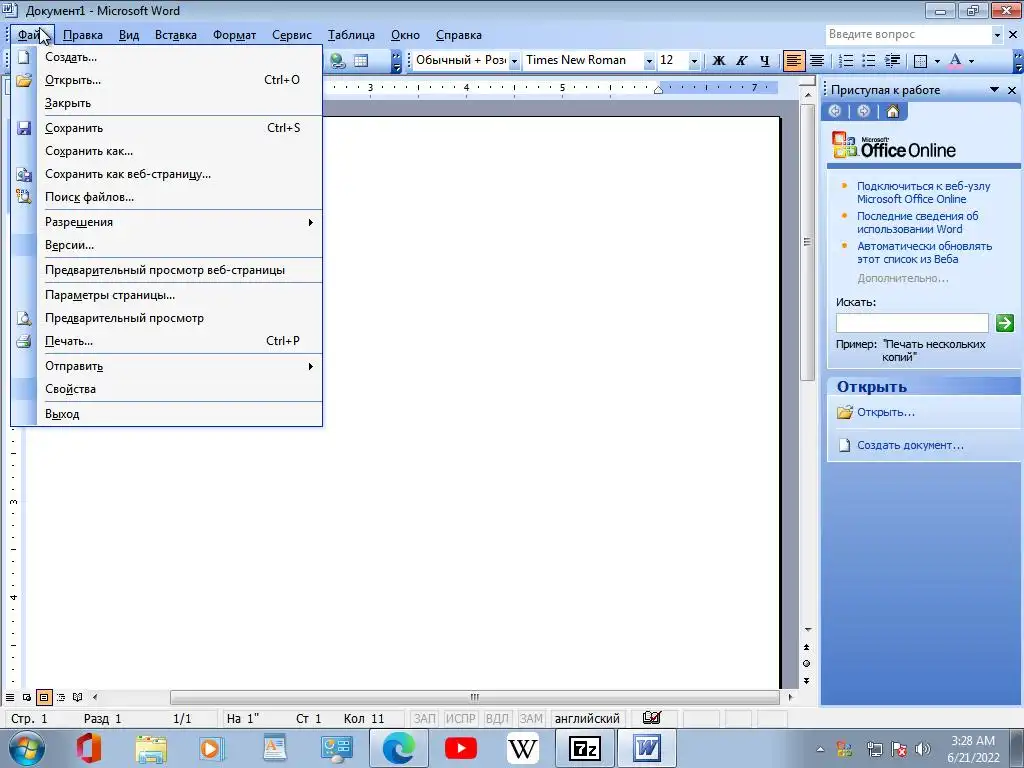Click the font color A icon
The width and height of the screenshot is (1024, 768).
point(955,61)
